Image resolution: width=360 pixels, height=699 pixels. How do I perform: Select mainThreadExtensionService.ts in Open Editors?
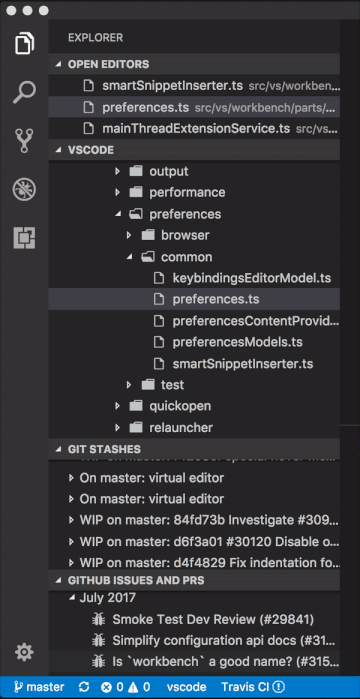(x=194, y=128)
